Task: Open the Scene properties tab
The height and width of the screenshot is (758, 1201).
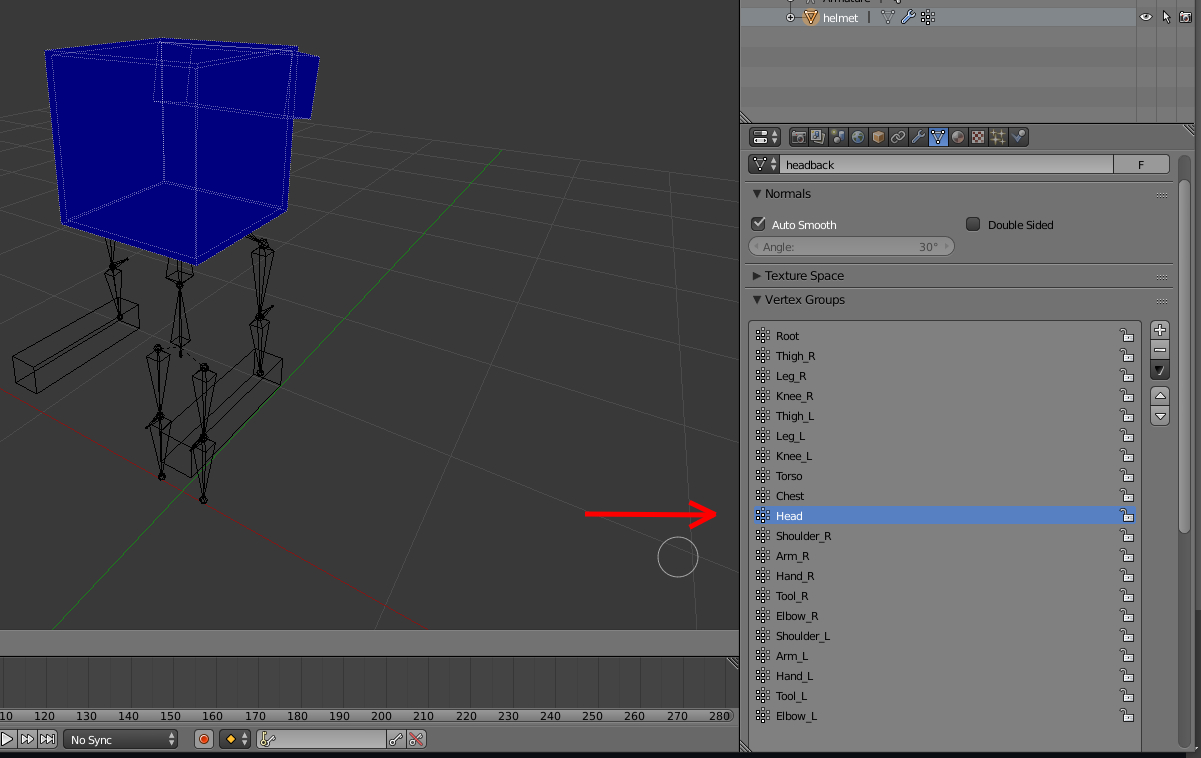Action: point(838,137)
